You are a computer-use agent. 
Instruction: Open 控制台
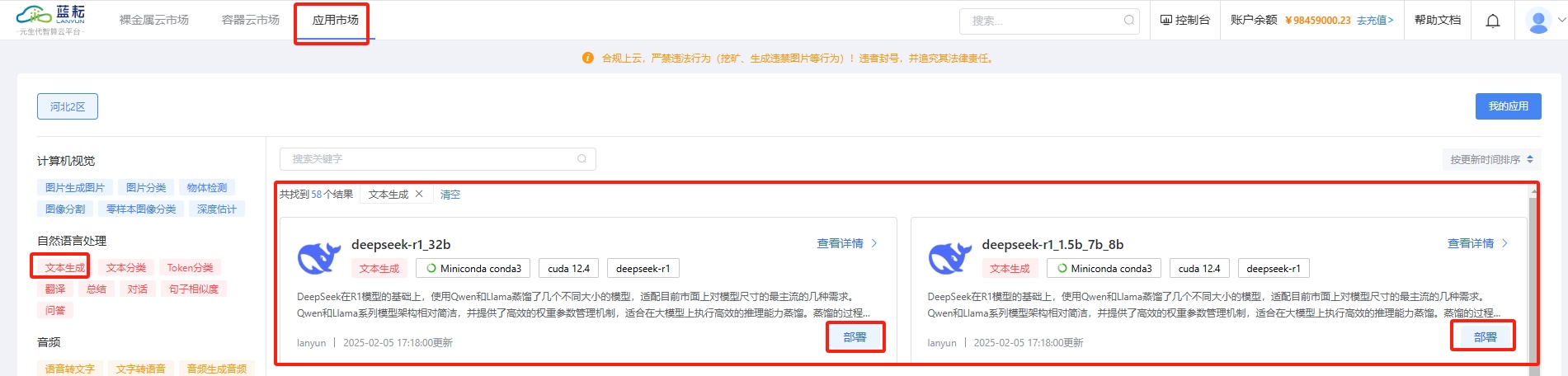1185,20
